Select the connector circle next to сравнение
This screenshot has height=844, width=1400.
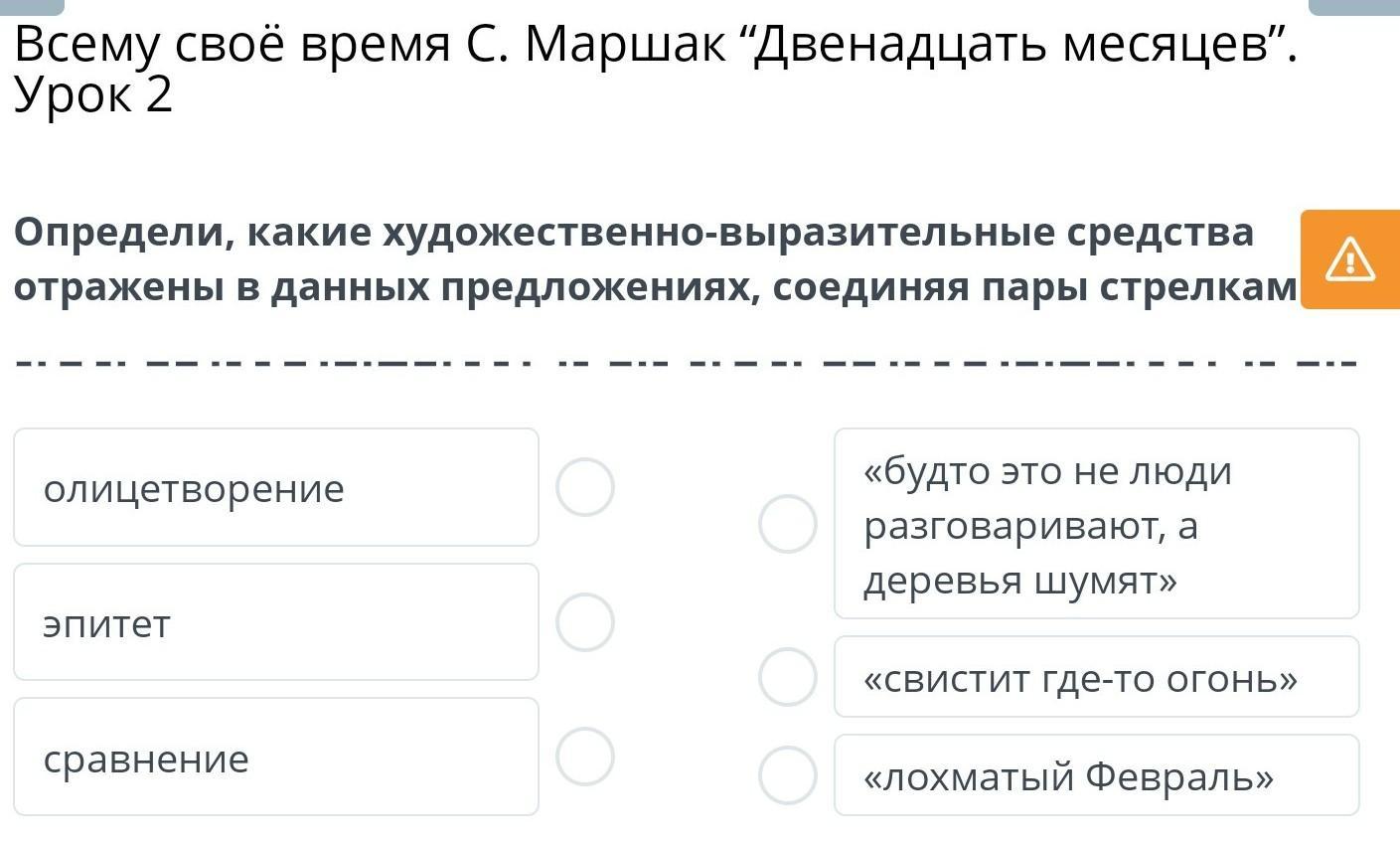[x=584, y=757]
